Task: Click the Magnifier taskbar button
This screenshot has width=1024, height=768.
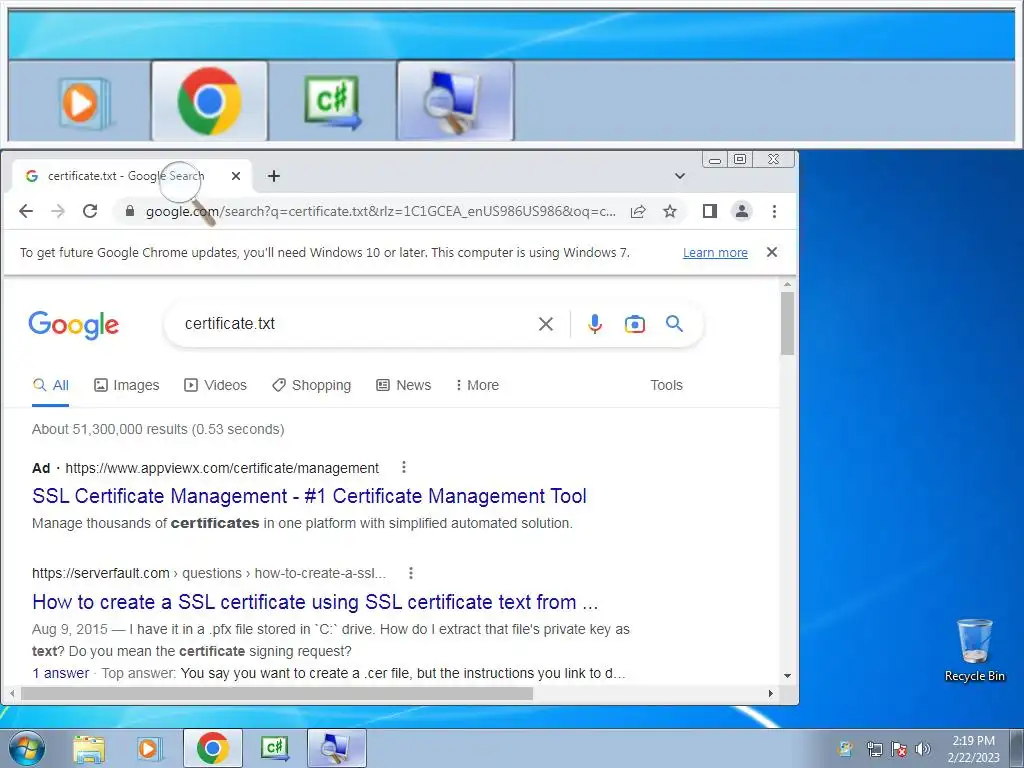Action: 336,748
